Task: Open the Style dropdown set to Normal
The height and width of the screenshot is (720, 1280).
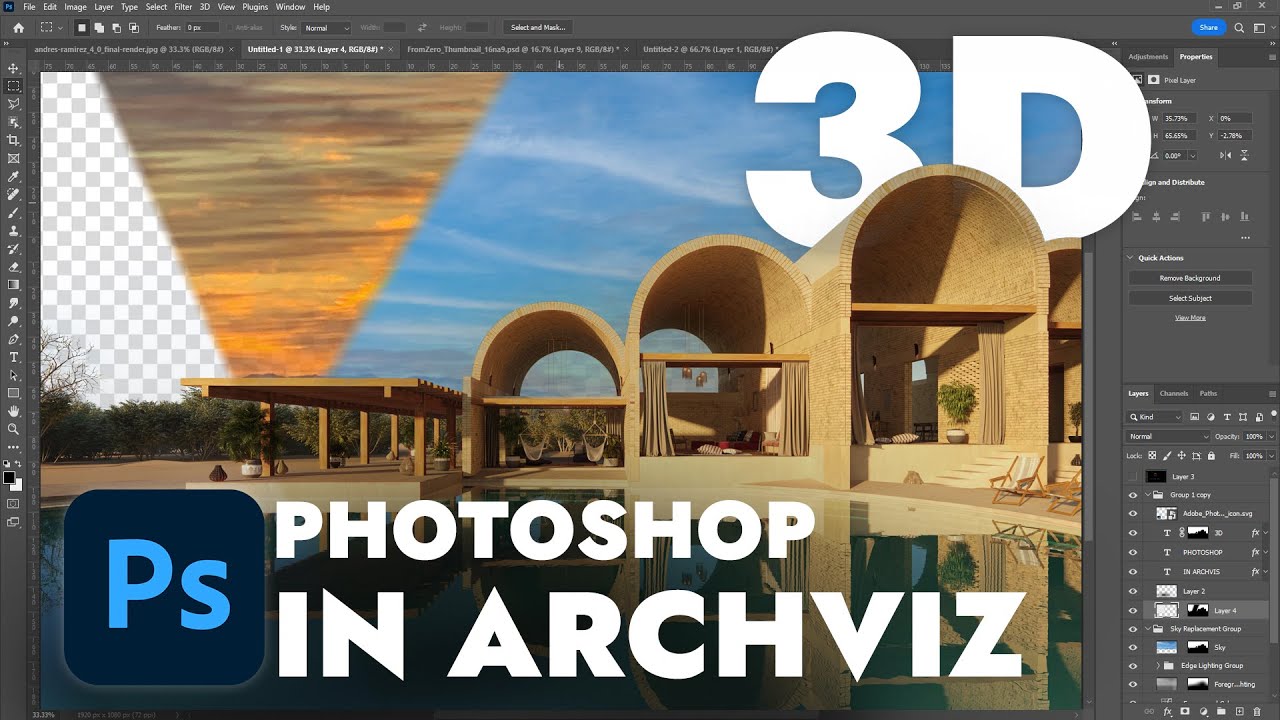Action: coord(326,28)
